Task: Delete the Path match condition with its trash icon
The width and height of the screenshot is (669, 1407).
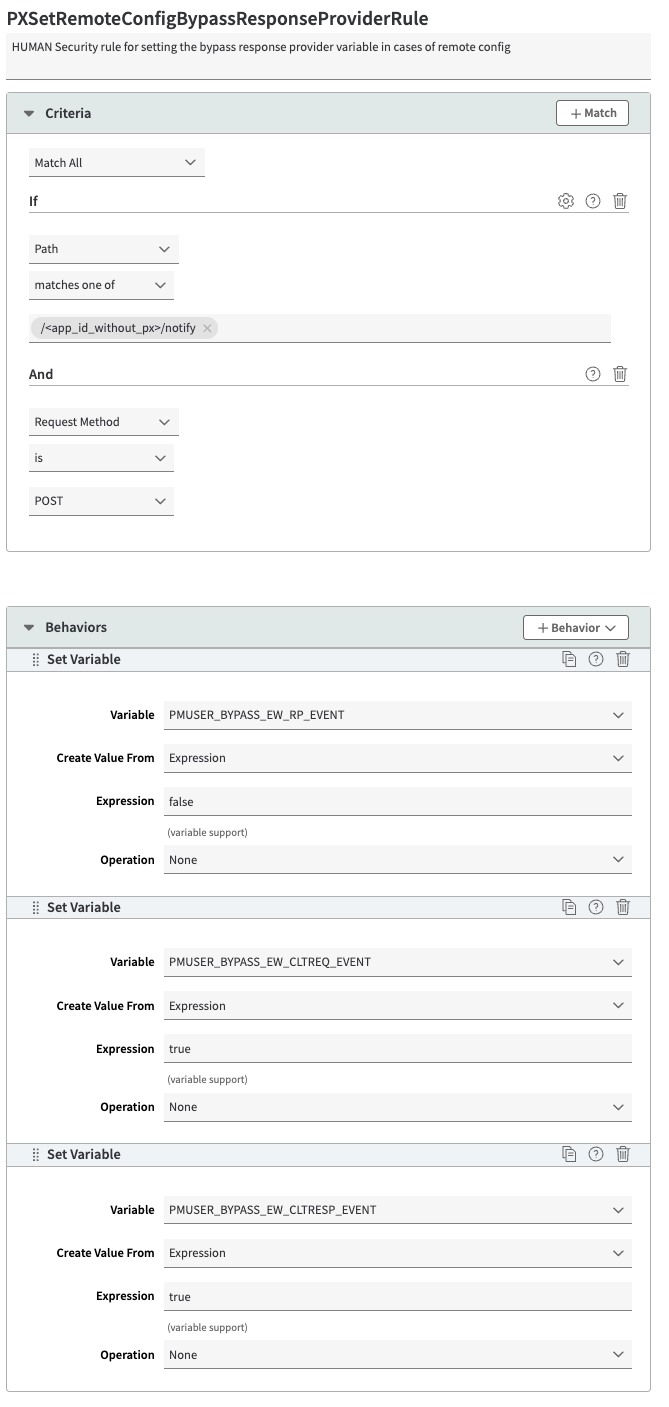Action: 620,201
